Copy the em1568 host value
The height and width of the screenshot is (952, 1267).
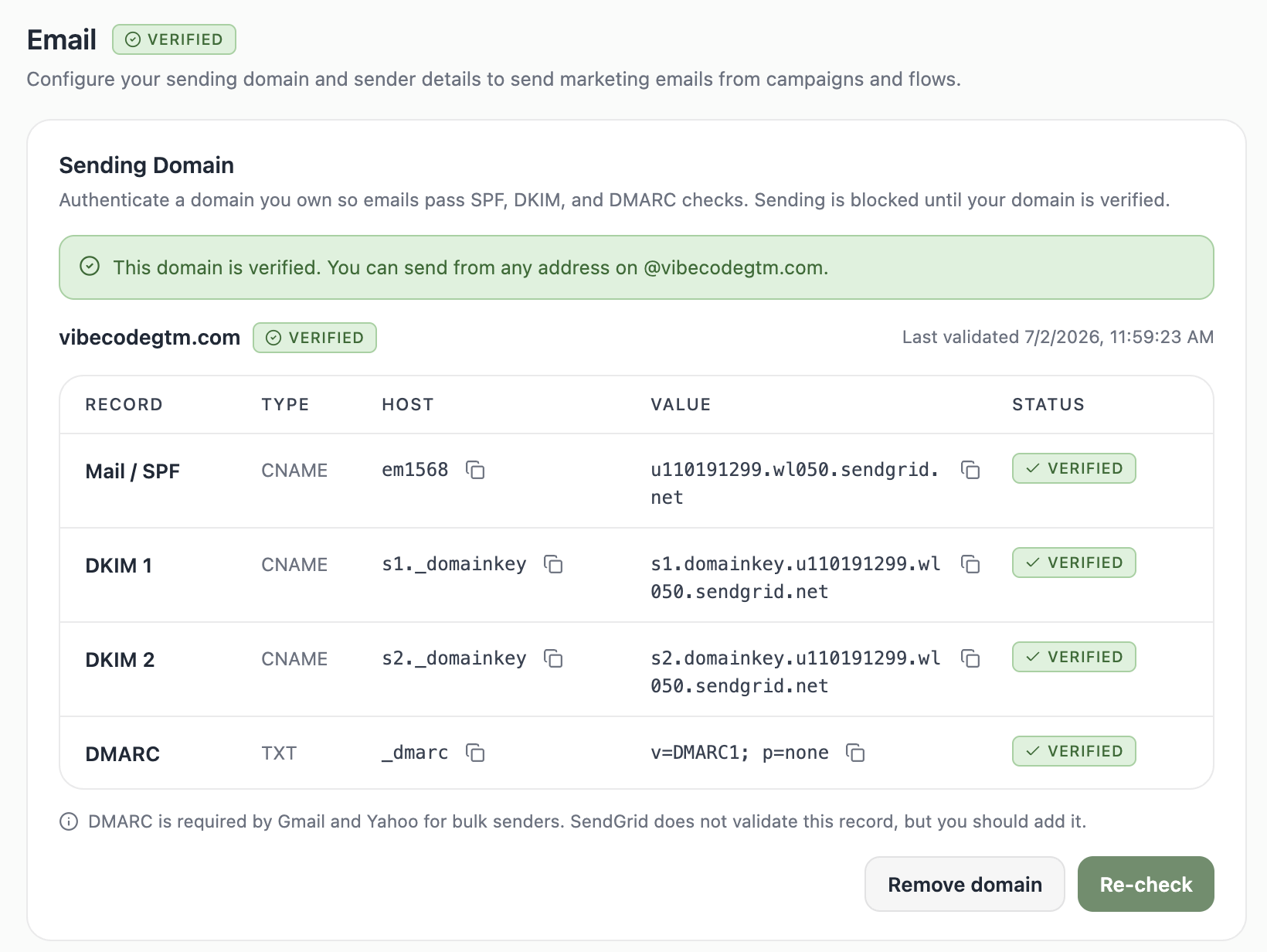coord(475,470)
